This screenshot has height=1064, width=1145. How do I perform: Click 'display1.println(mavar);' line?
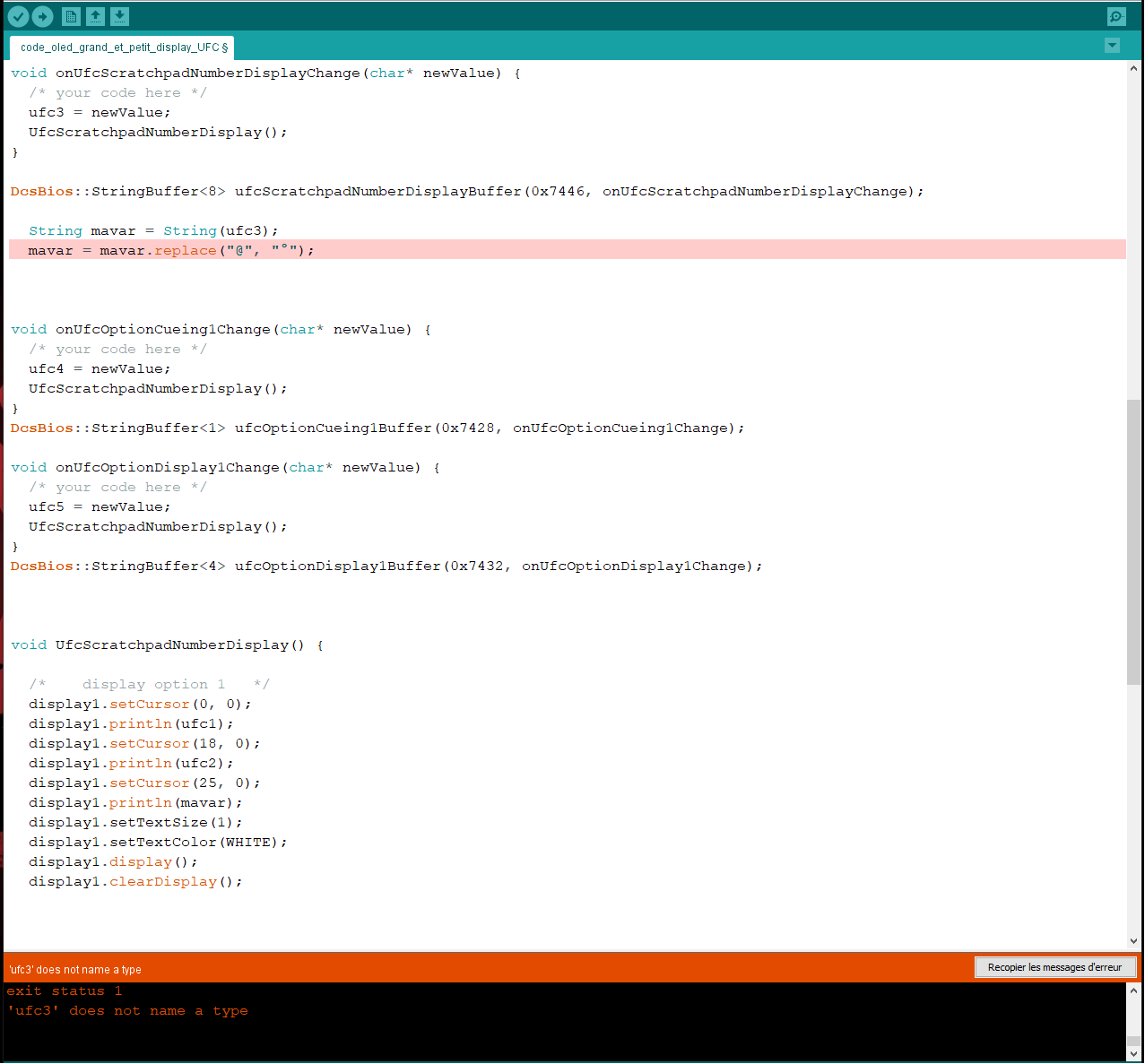tap(135, 803)
